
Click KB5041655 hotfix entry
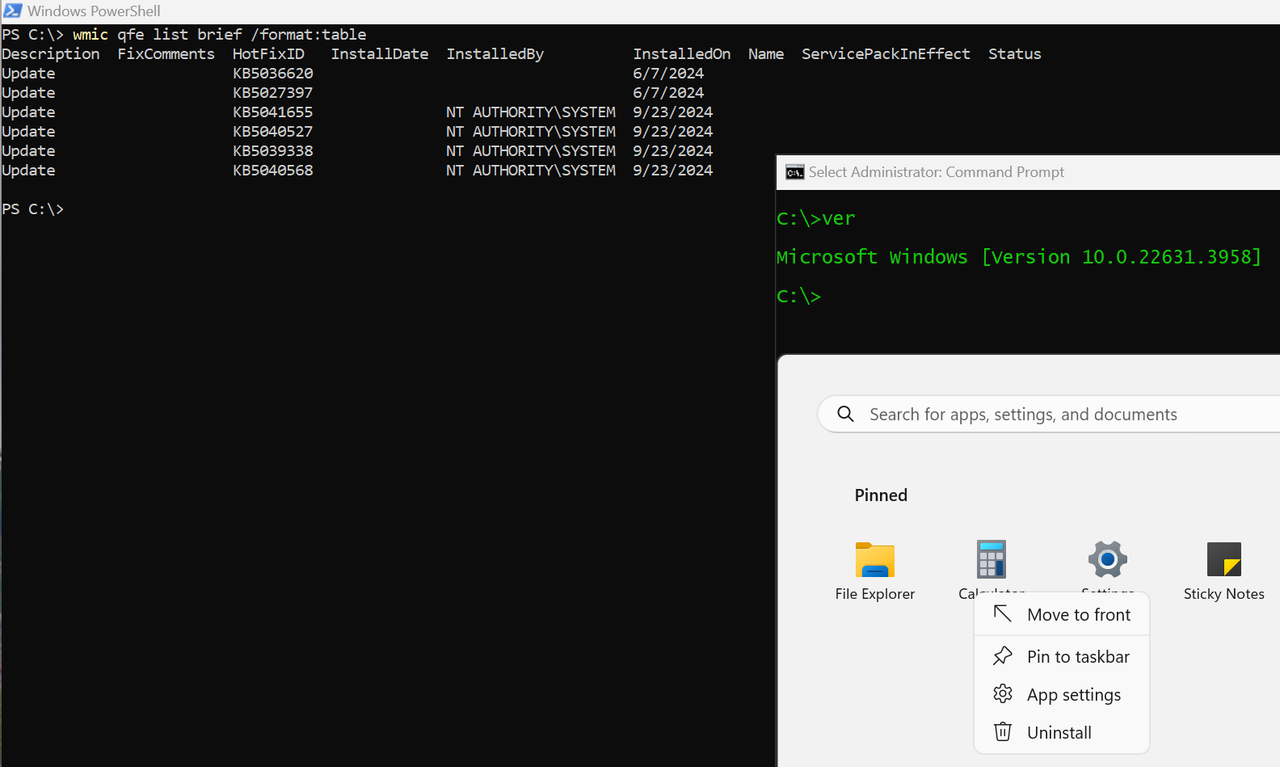point(273,112)
